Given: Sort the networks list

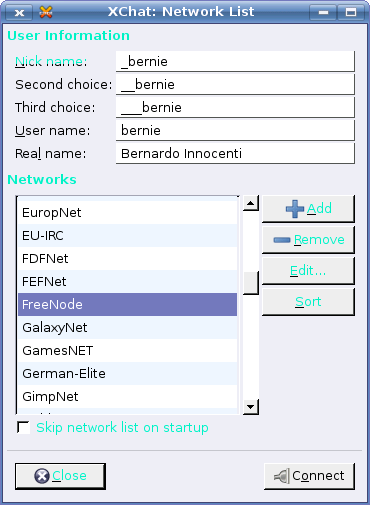Looking at the screenshot, I should tap(308, 302).
